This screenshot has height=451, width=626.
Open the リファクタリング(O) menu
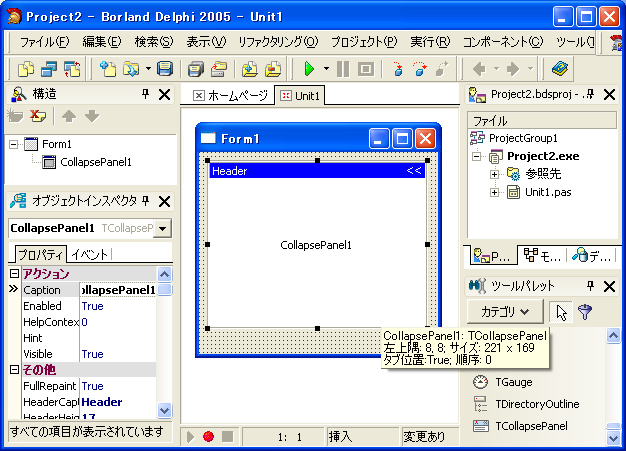point(278,42)
